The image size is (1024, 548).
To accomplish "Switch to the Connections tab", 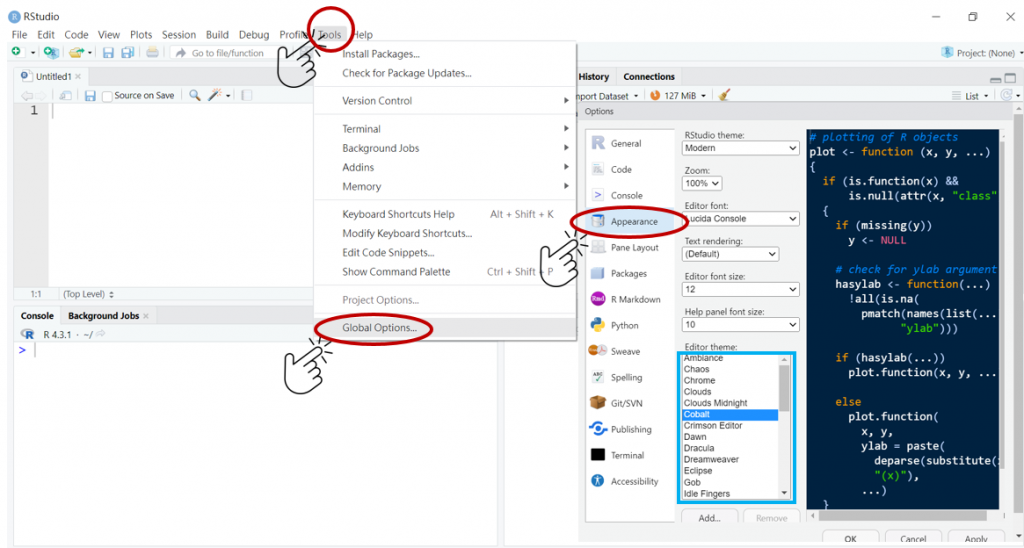I will click(648, 76).
